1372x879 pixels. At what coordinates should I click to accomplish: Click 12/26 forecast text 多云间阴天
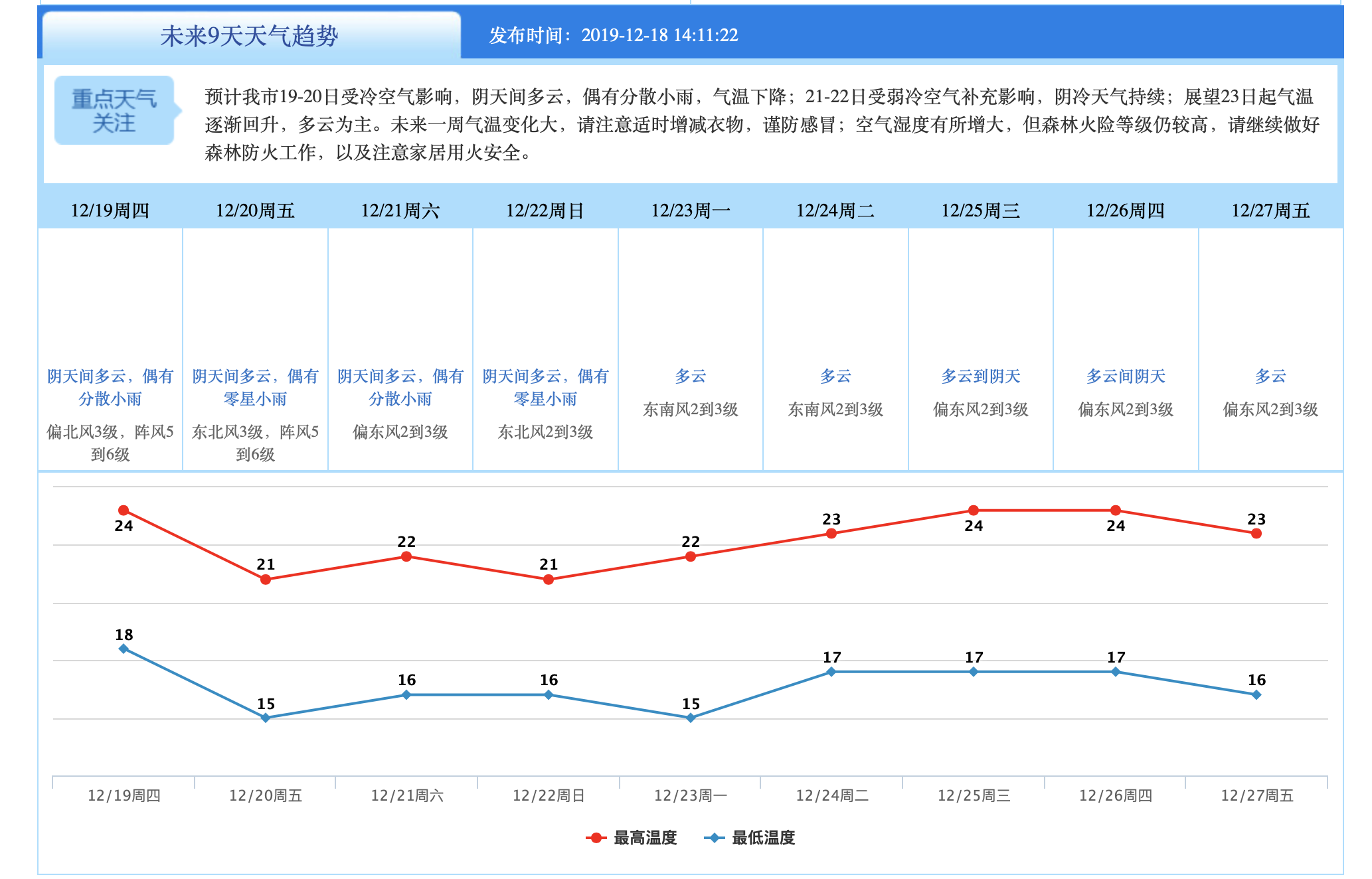(x=1126, y=376)
